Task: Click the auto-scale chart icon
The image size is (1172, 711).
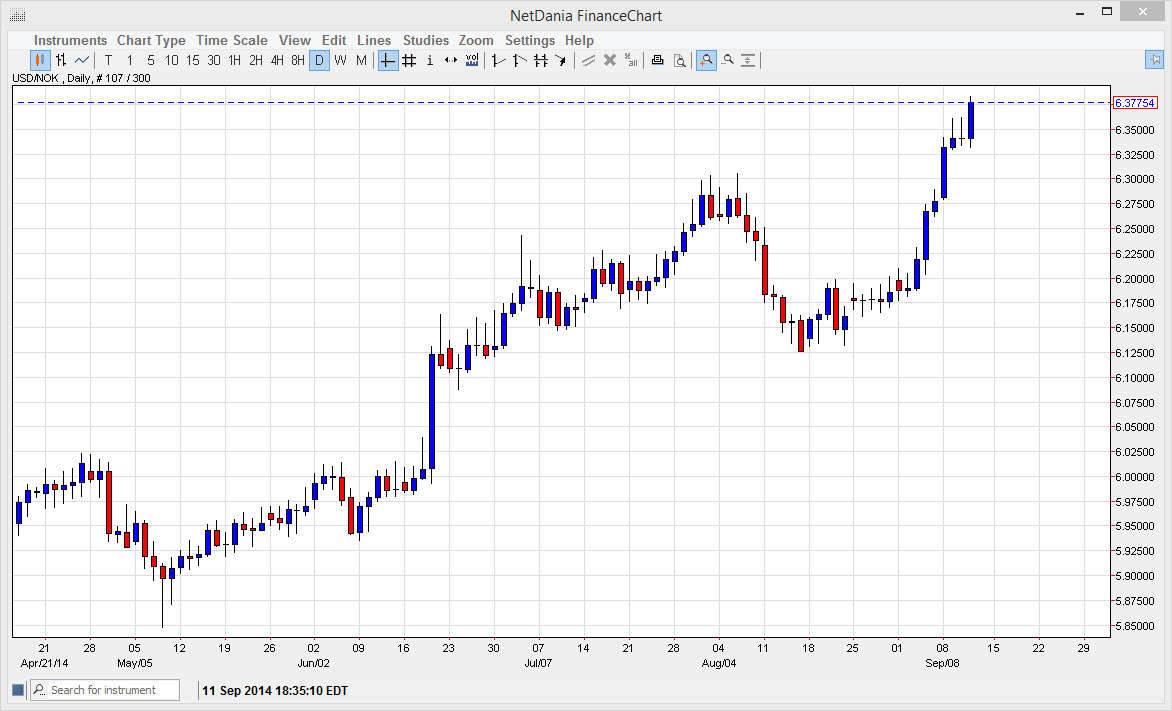Action: coord(747,60)
